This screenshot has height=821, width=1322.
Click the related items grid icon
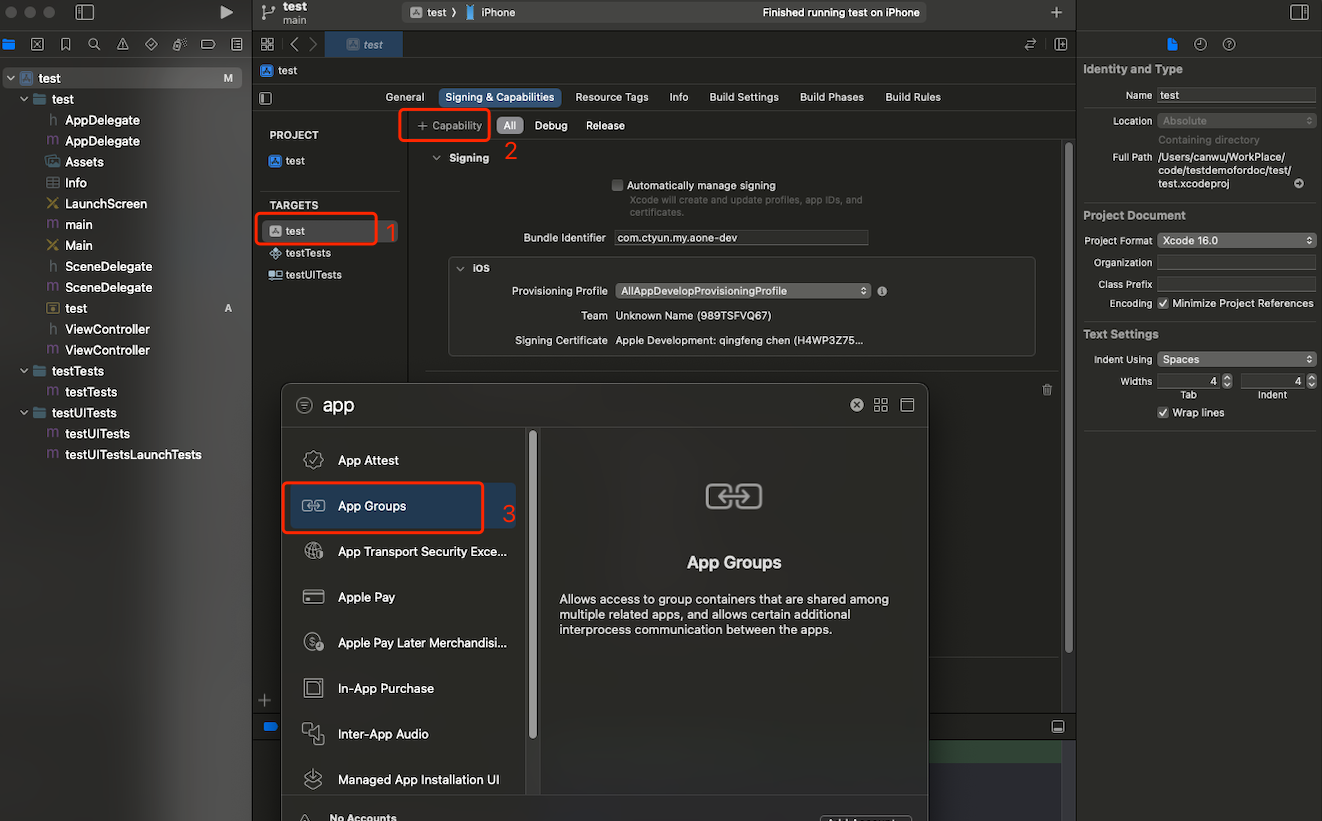[x=267, y=44]
